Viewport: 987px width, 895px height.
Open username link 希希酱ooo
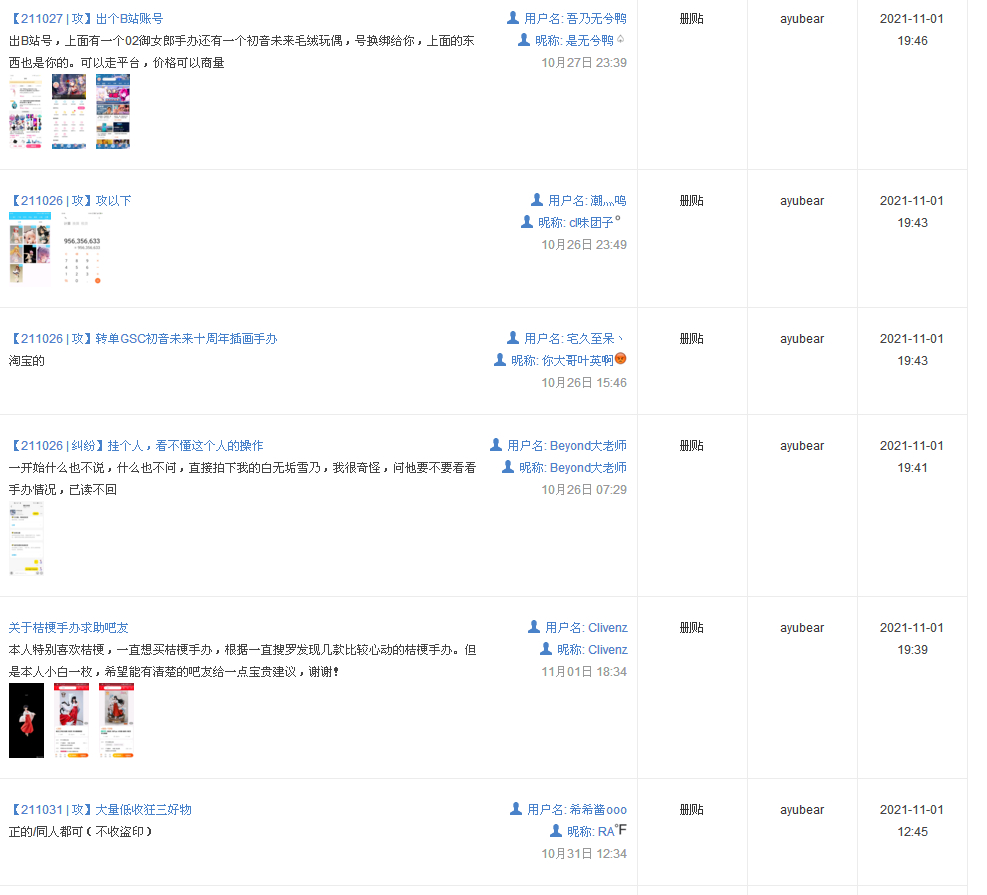(x=598, y=809)
